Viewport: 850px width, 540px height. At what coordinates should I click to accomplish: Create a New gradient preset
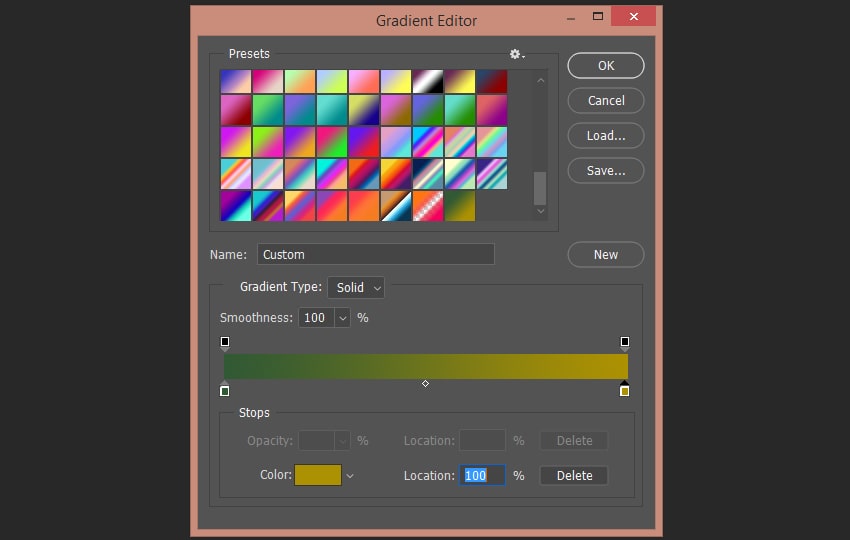pyautogui.click(x=606, y=254)
